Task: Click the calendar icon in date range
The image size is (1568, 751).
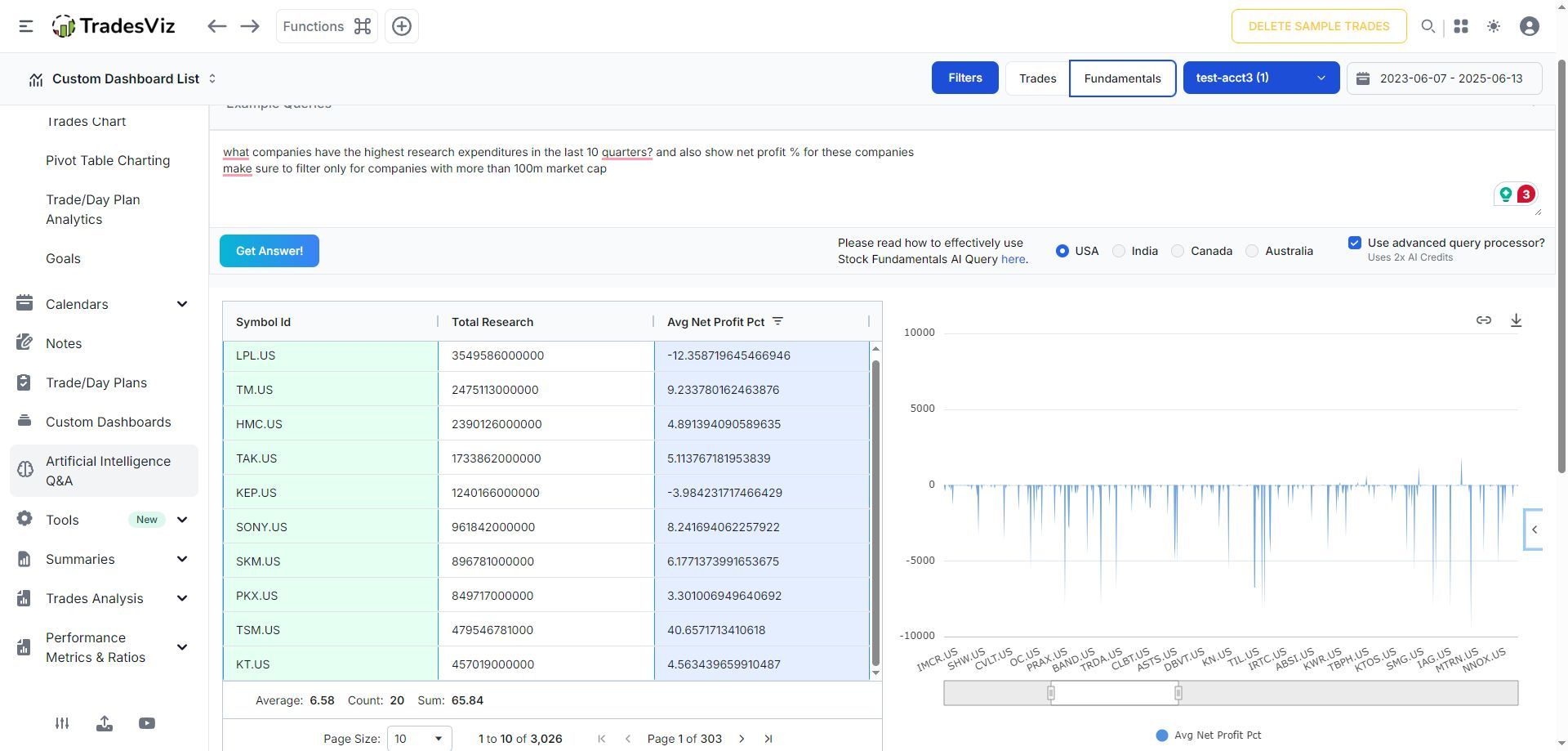Action: coord(1362,78)
